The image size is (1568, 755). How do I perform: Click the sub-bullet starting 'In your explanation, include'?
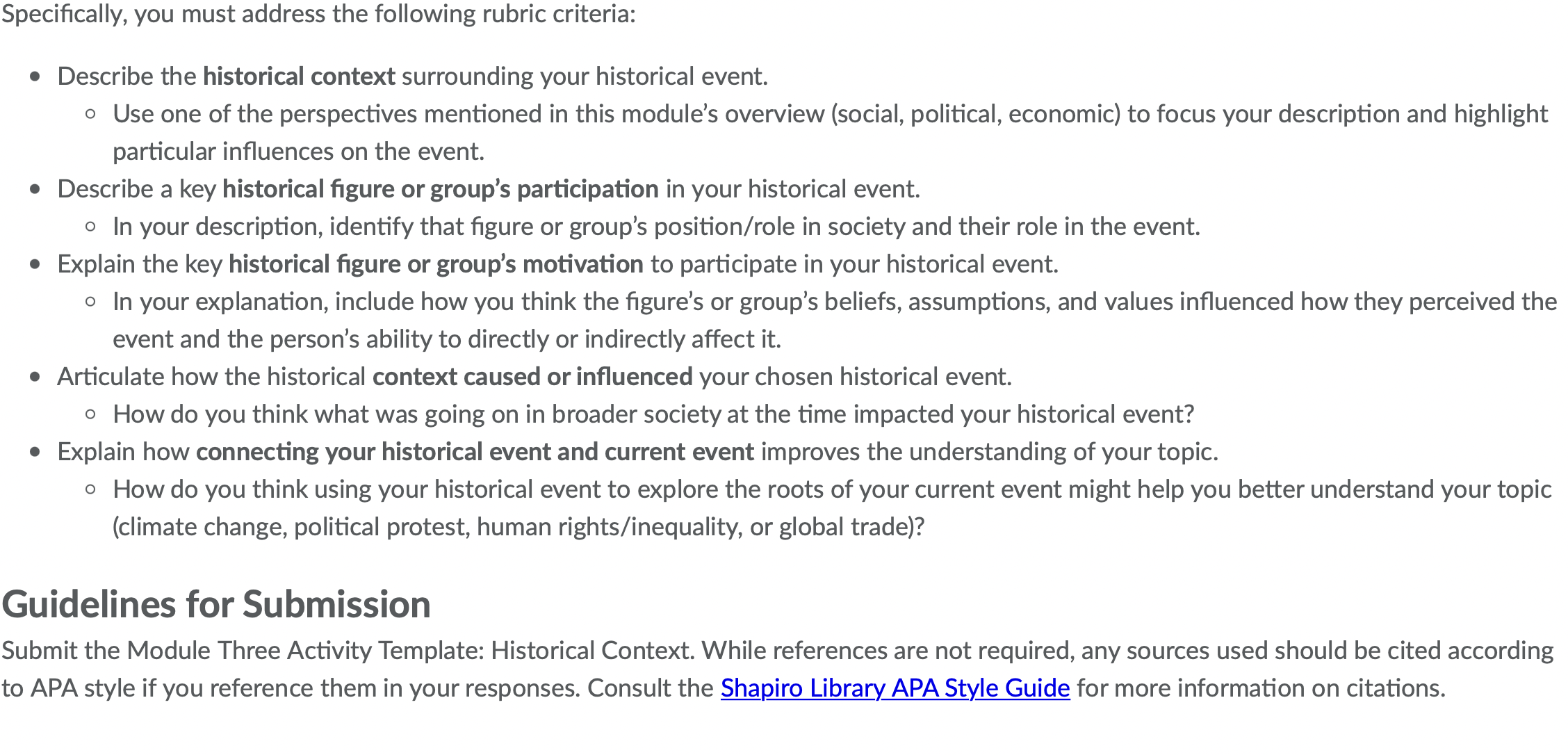coord(835,320)
